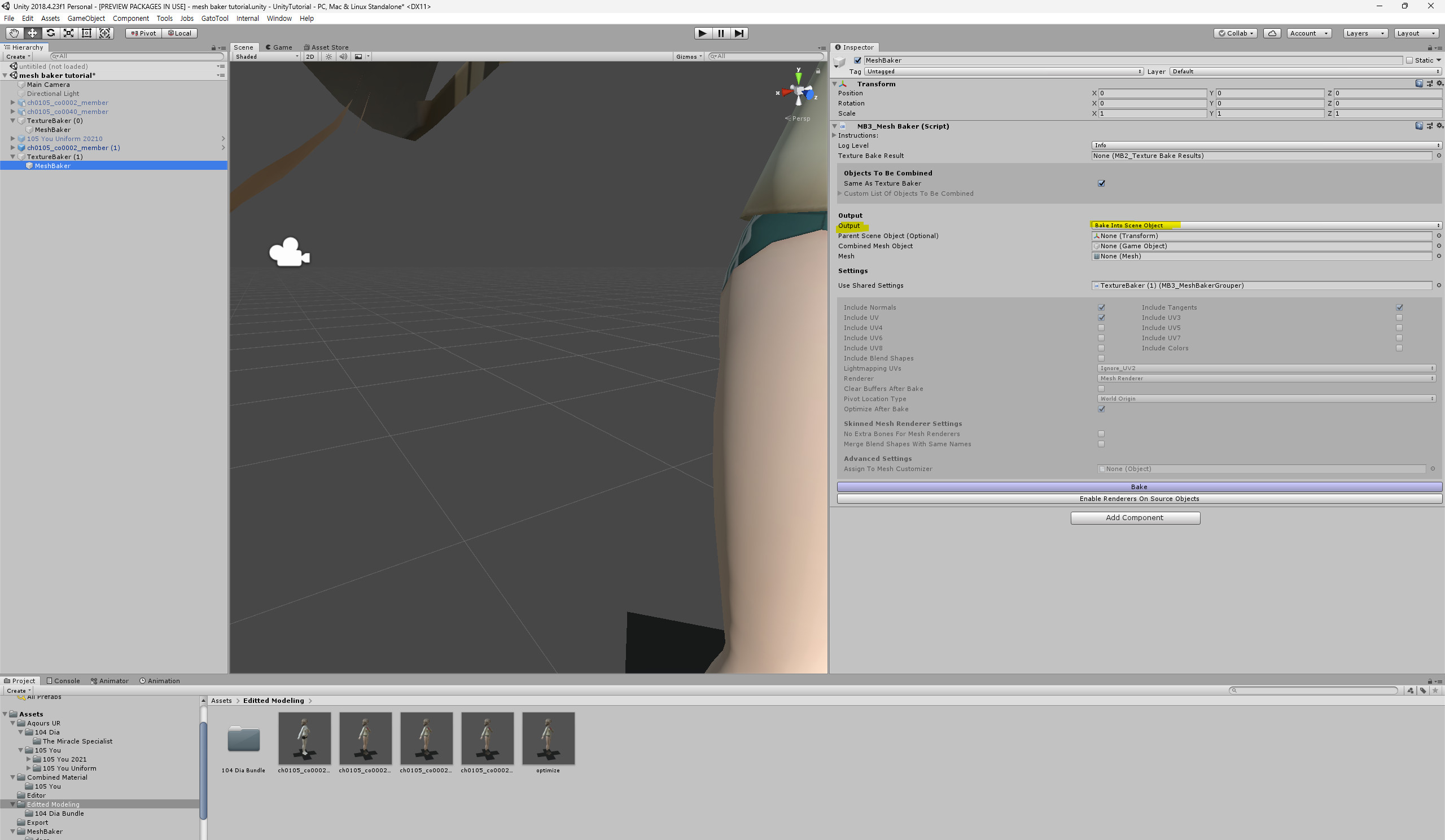Toggle MeshBaker active checkbox in Inspector
Viewport: 1445px width, 840px height.
(x=858, y=60)
